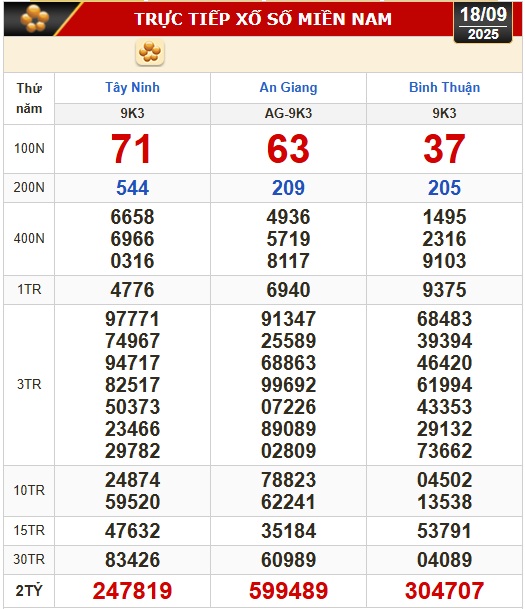Select An Giang 100N prize number 63
Image resolution: width=525 pixels, height=609 pixels.
tap(288, 149)
